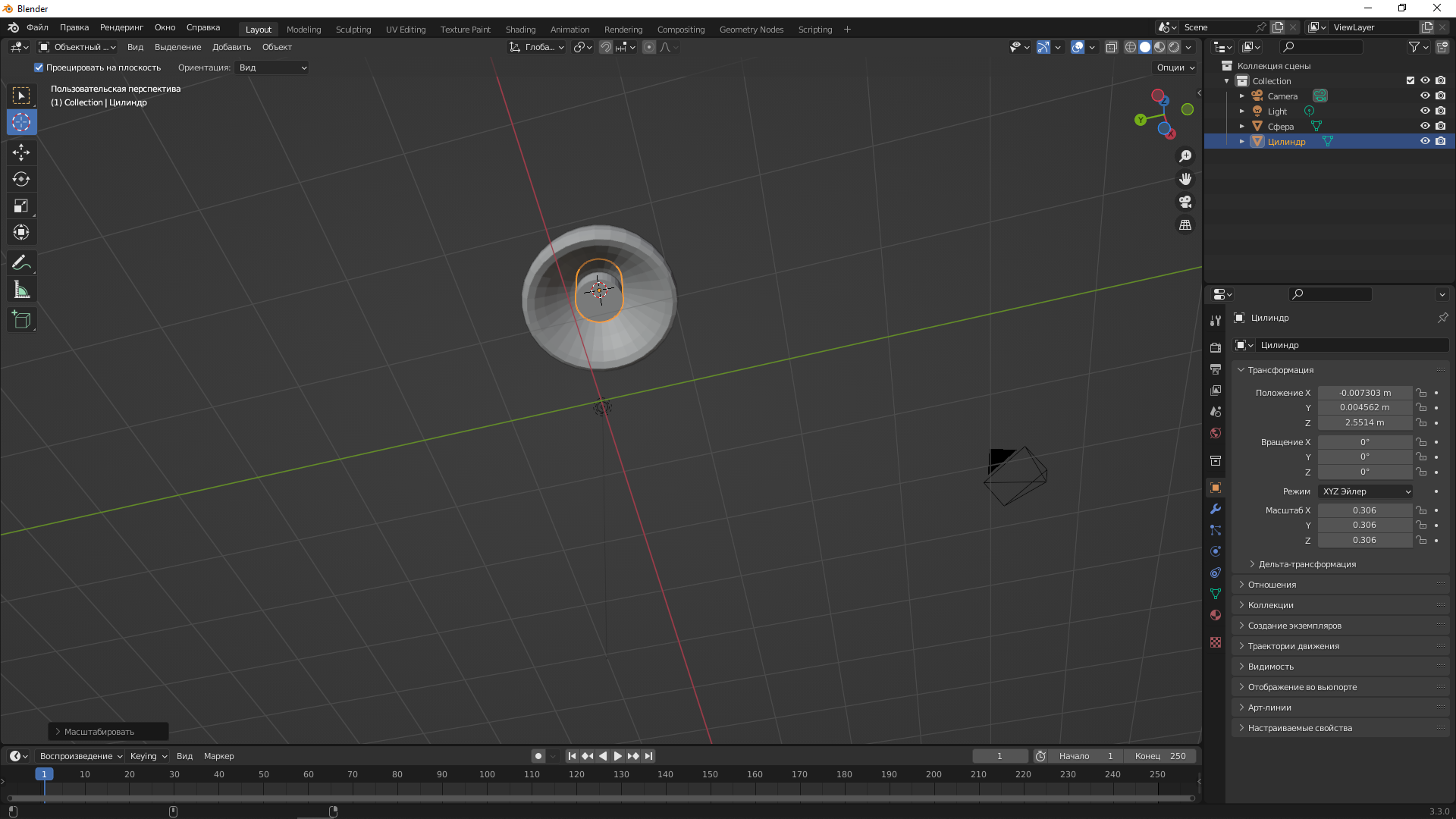The image size is (1456, 819).
Task: Switch to the Modeling workspace tab
Action: [303, 30]
